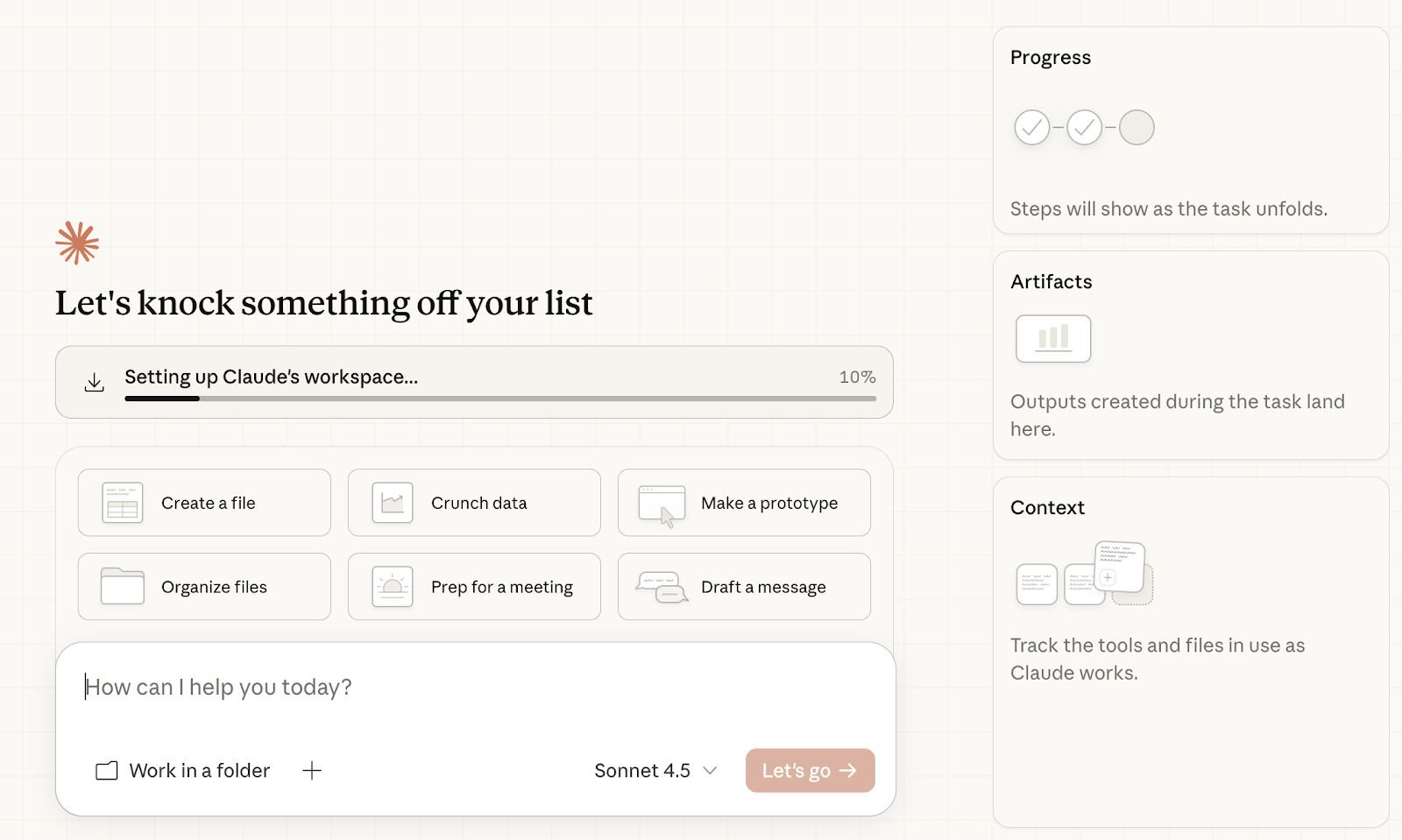Click the plus icon to add attachment
Screen dimensions: 1402x840
point(312,771)
